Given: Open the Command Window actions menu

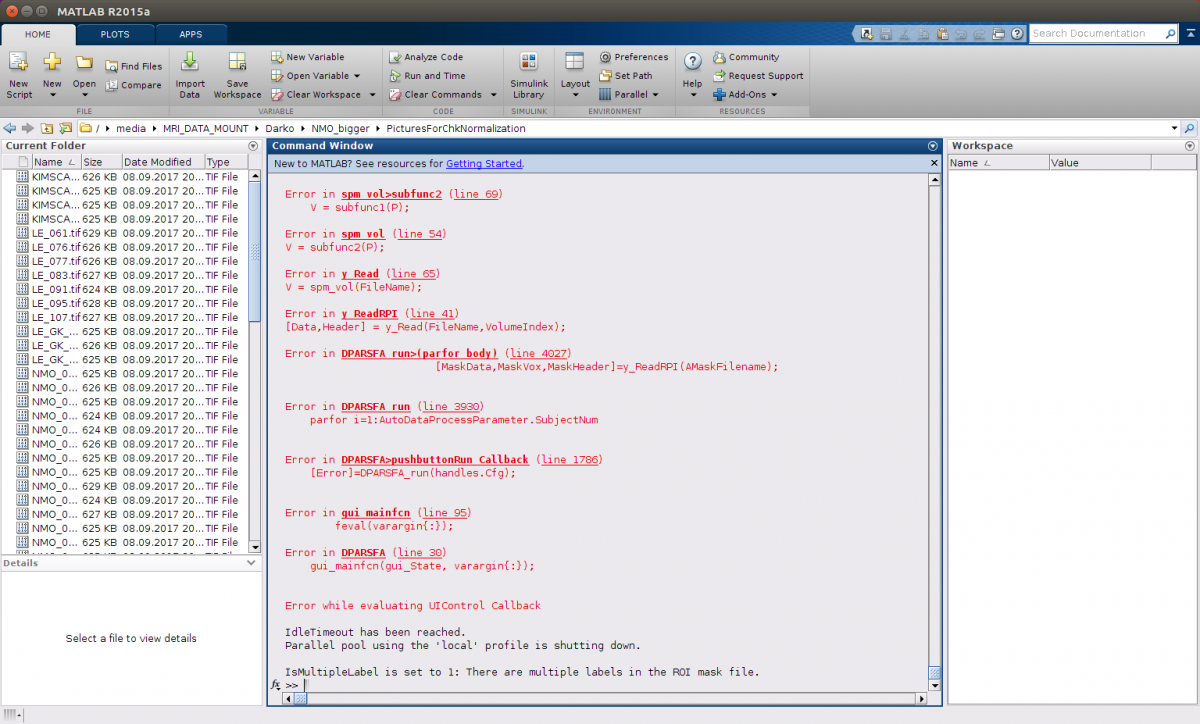Looking at the screenshot, I should 933,146.
